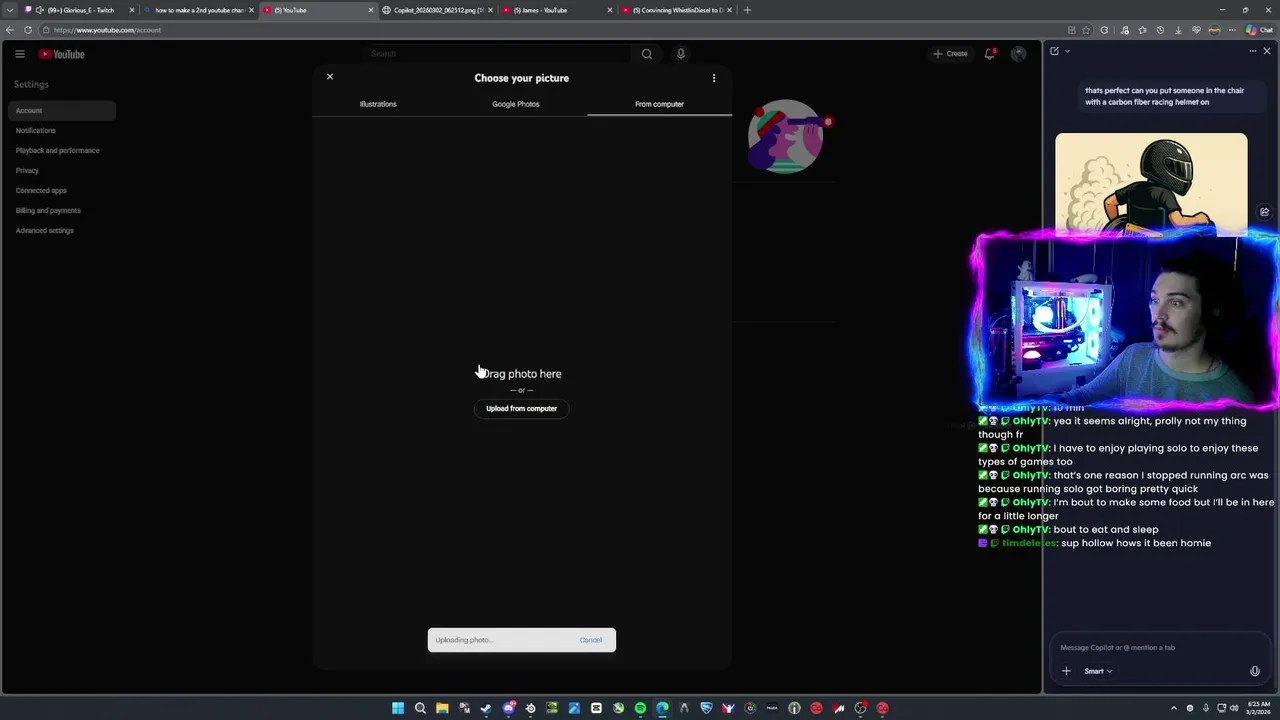Open Billing and payments settings
The image size is (1280, 720).
tap(48, 210)
